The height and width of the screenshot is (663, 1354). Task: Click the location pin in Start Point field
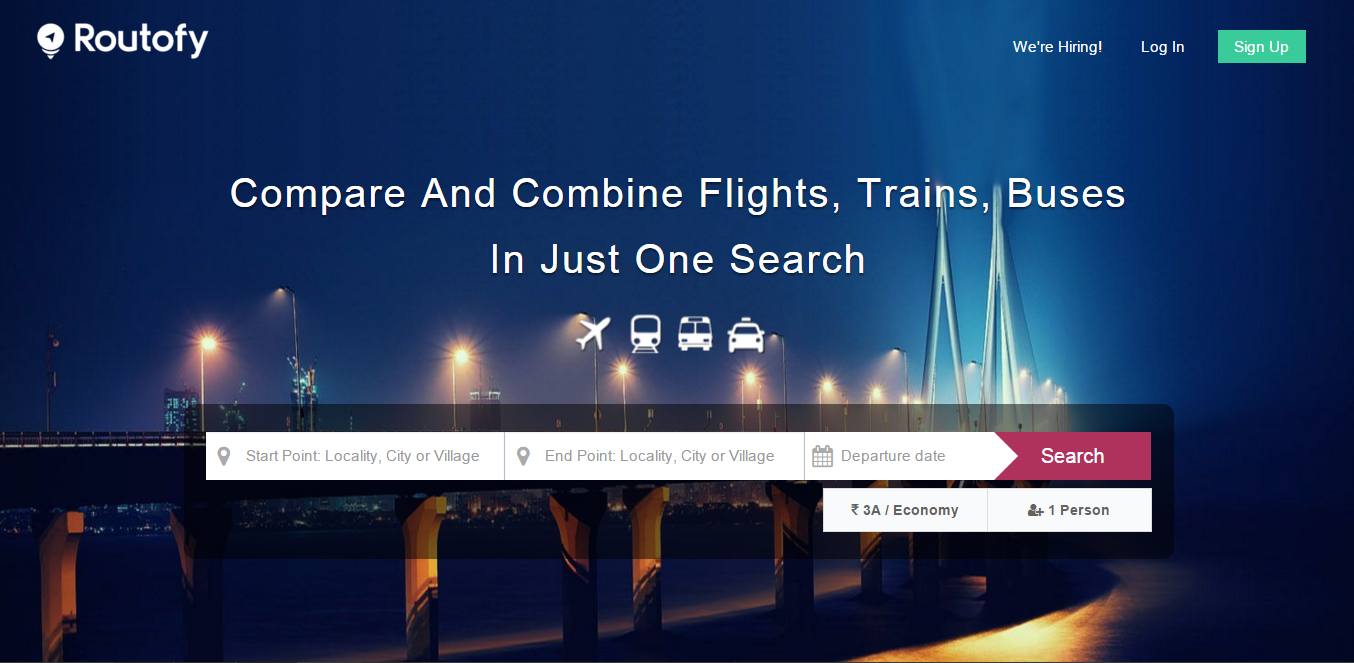point(224,456)
